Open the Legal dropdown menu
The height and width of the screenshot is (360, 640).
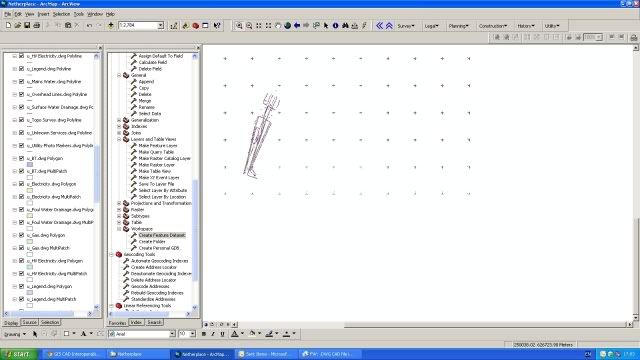click(x=431, y=26)
